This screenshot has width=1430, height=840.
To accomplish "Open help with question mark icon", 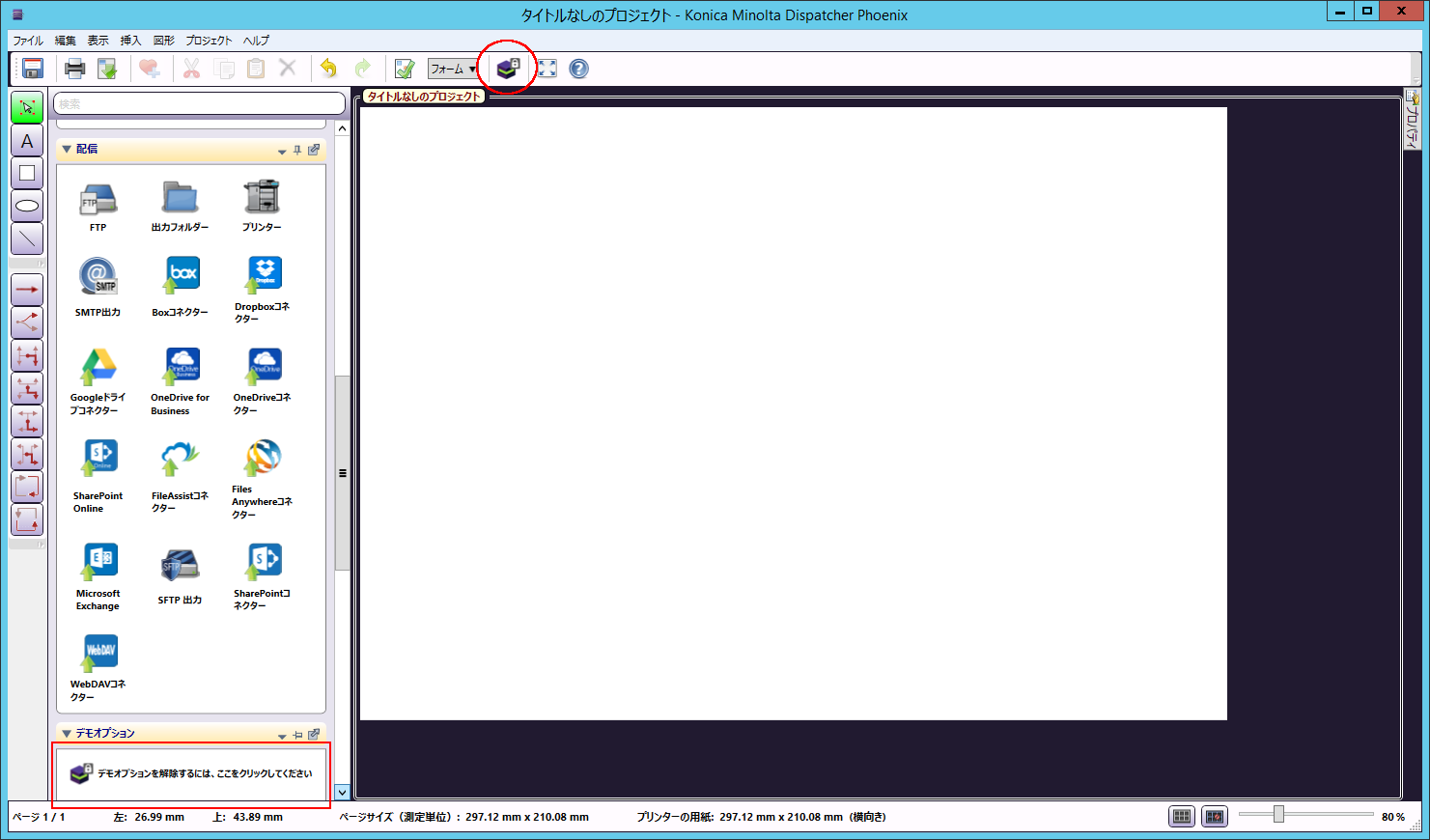I will point(579,69).
